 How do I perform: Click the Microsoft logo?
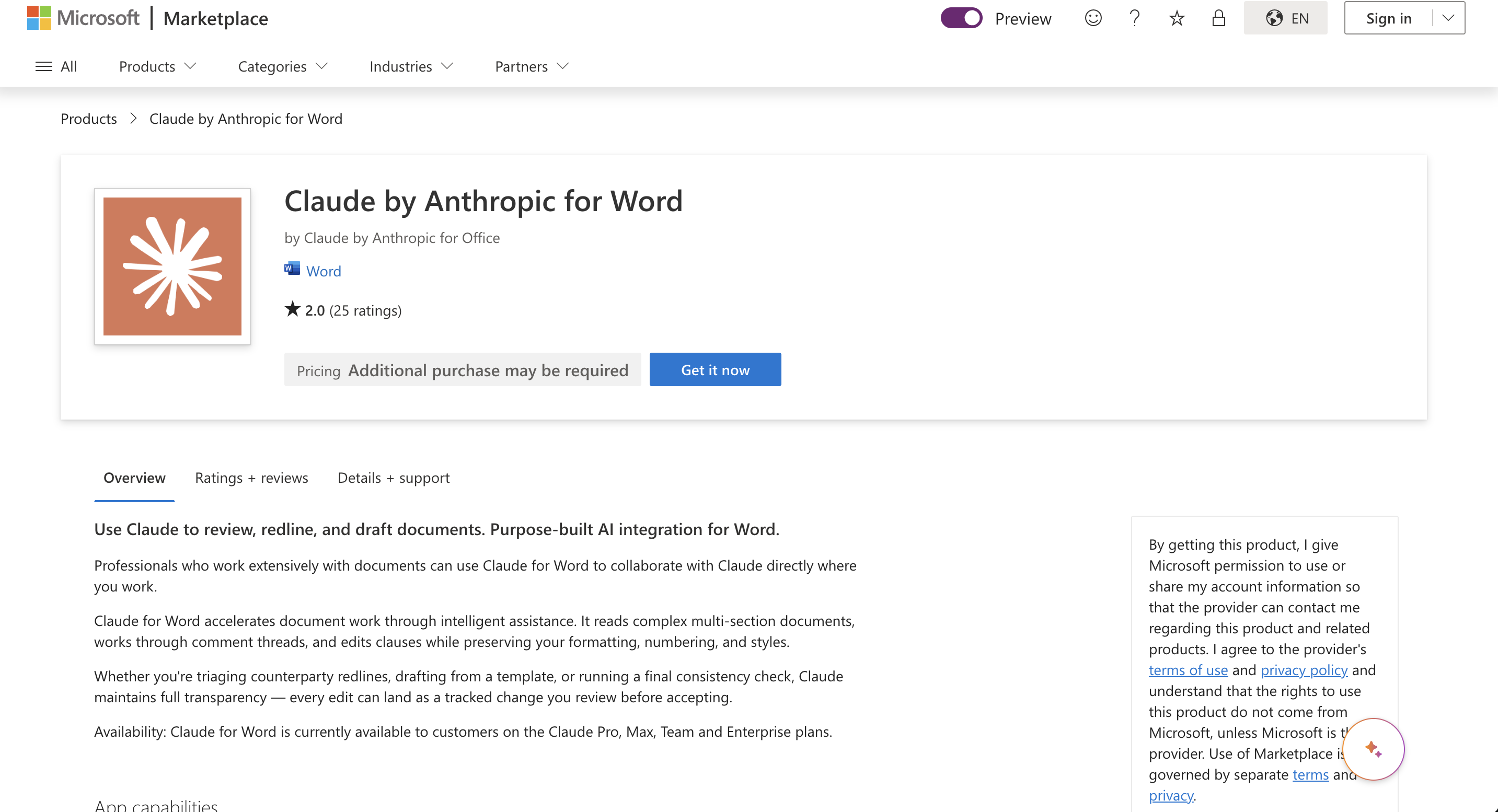83,18
